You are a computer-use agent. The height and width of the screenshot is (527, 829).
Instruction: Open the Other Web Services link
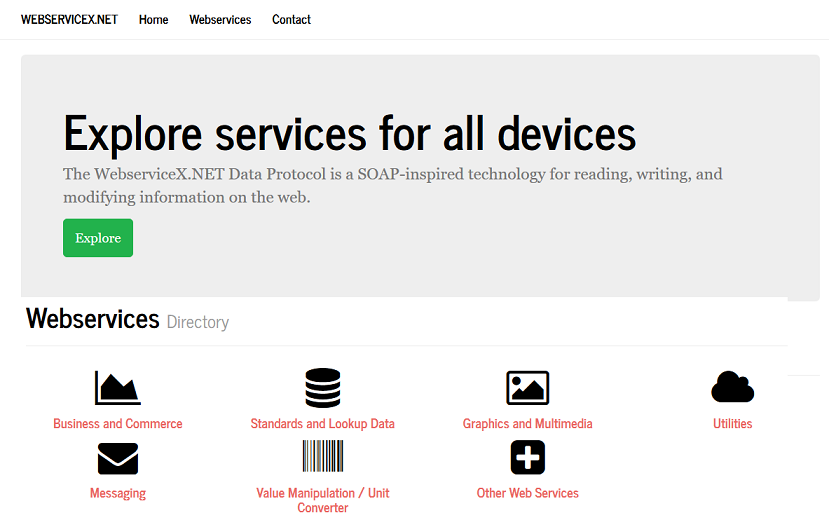pos(528,493)
